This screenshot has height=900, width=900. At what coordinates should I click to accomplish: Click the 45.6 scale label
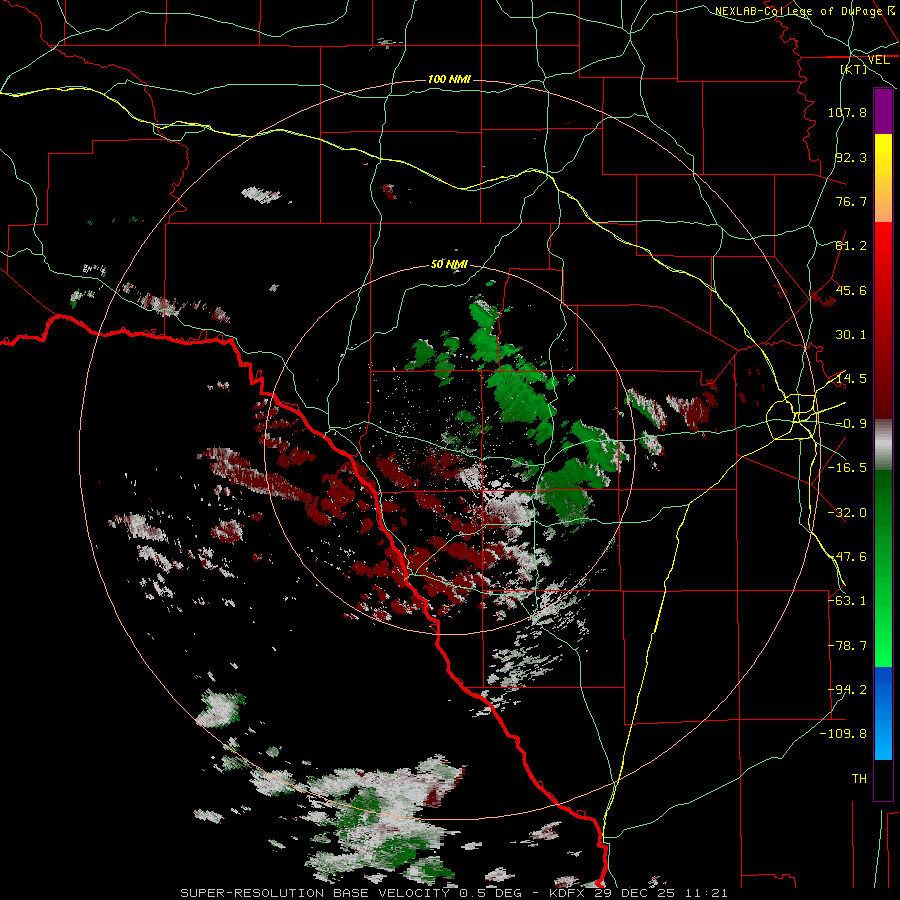coord(851,290)
